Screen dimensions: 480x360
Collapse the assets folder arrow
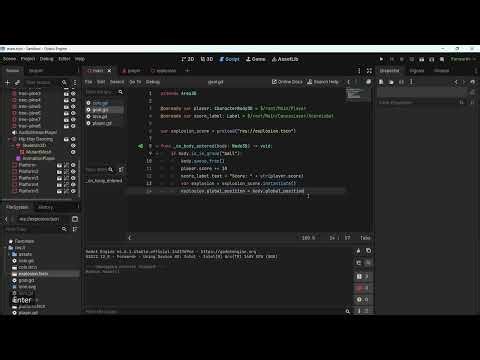coord(9,254)
